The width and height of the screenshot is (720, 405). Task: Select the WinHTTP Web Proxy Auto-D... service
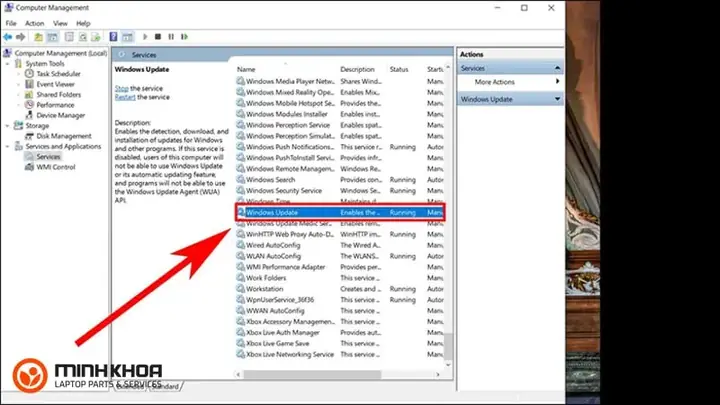(340, 234)
